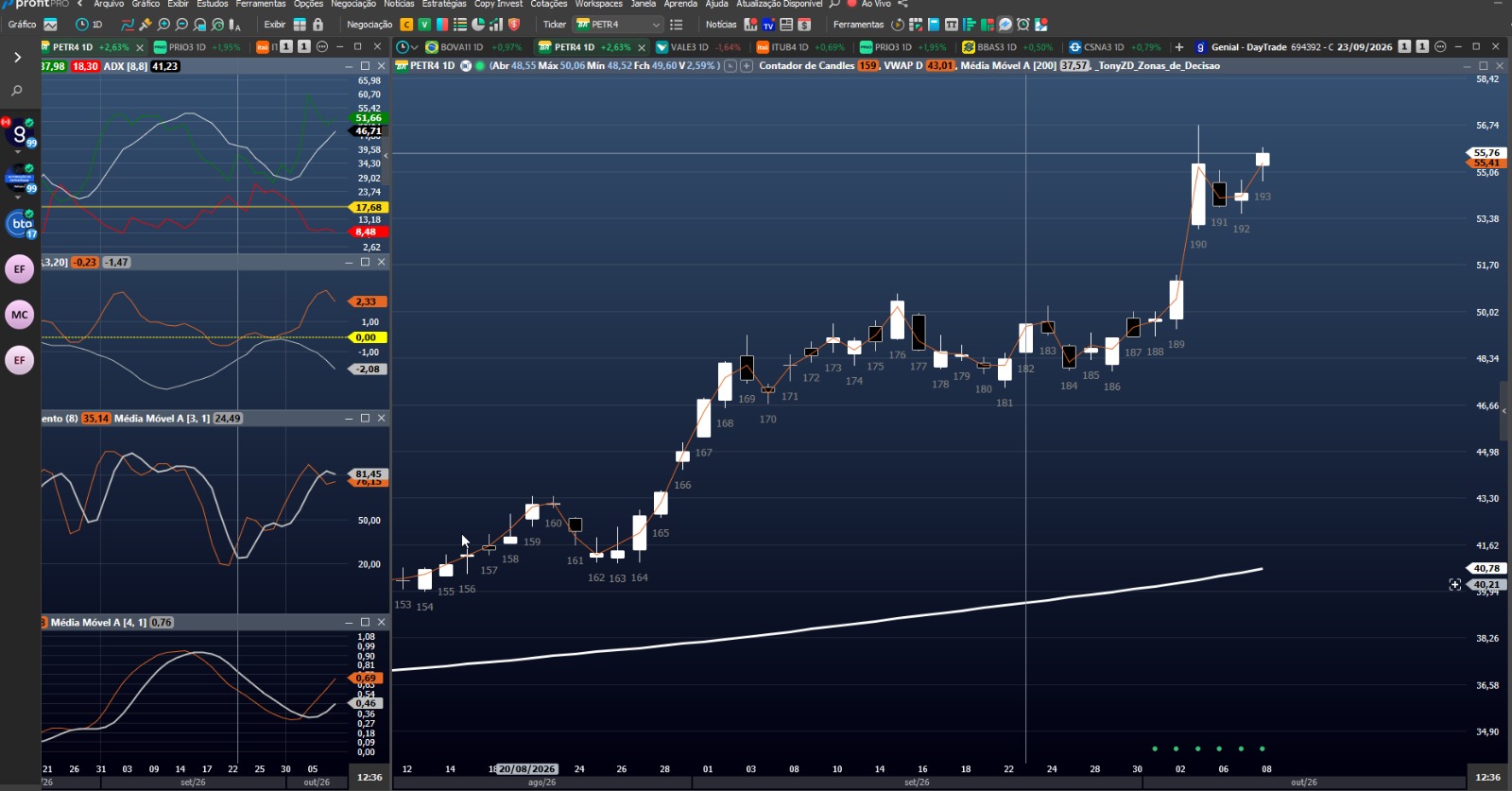
Task: Toggle the Ao Vivo live indicator
Action: pos(869,4)
